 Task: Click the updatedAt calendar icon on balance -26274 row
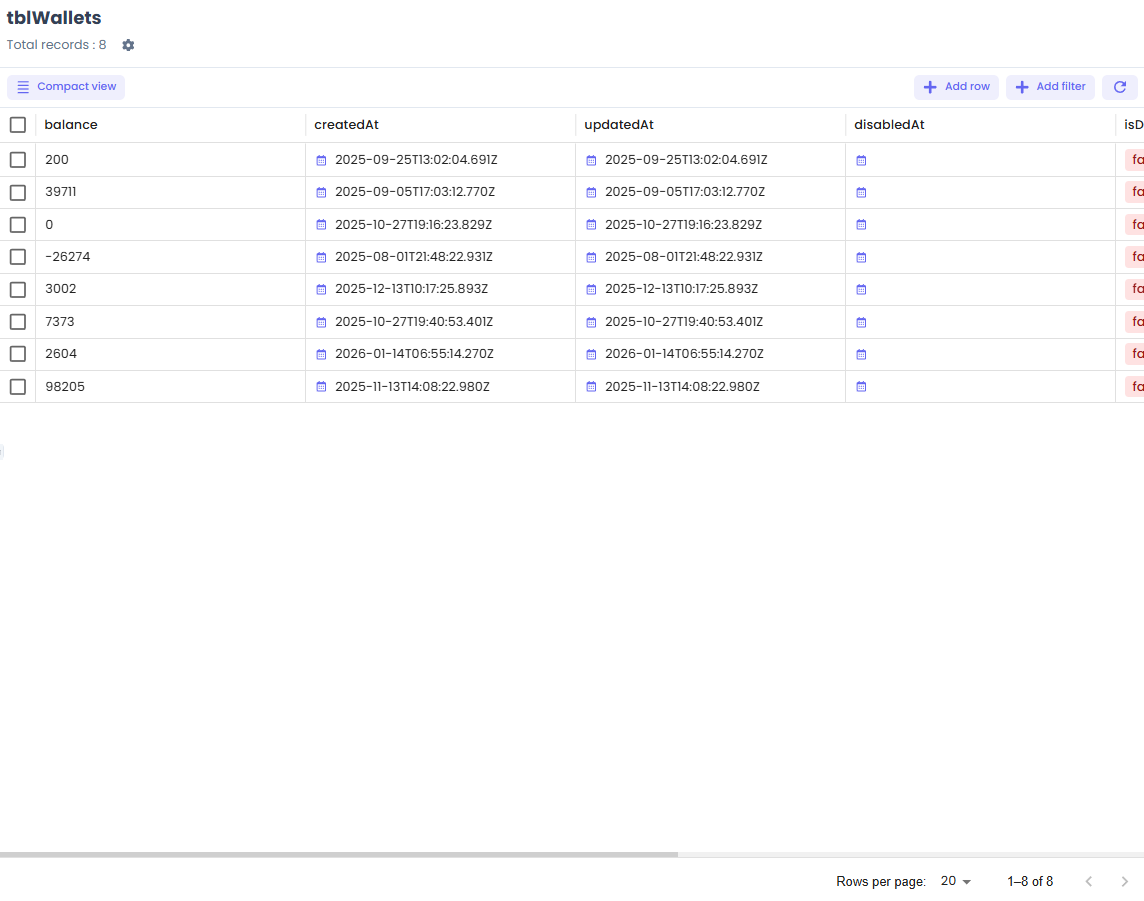pyautogui.click(x=590, y=257)
